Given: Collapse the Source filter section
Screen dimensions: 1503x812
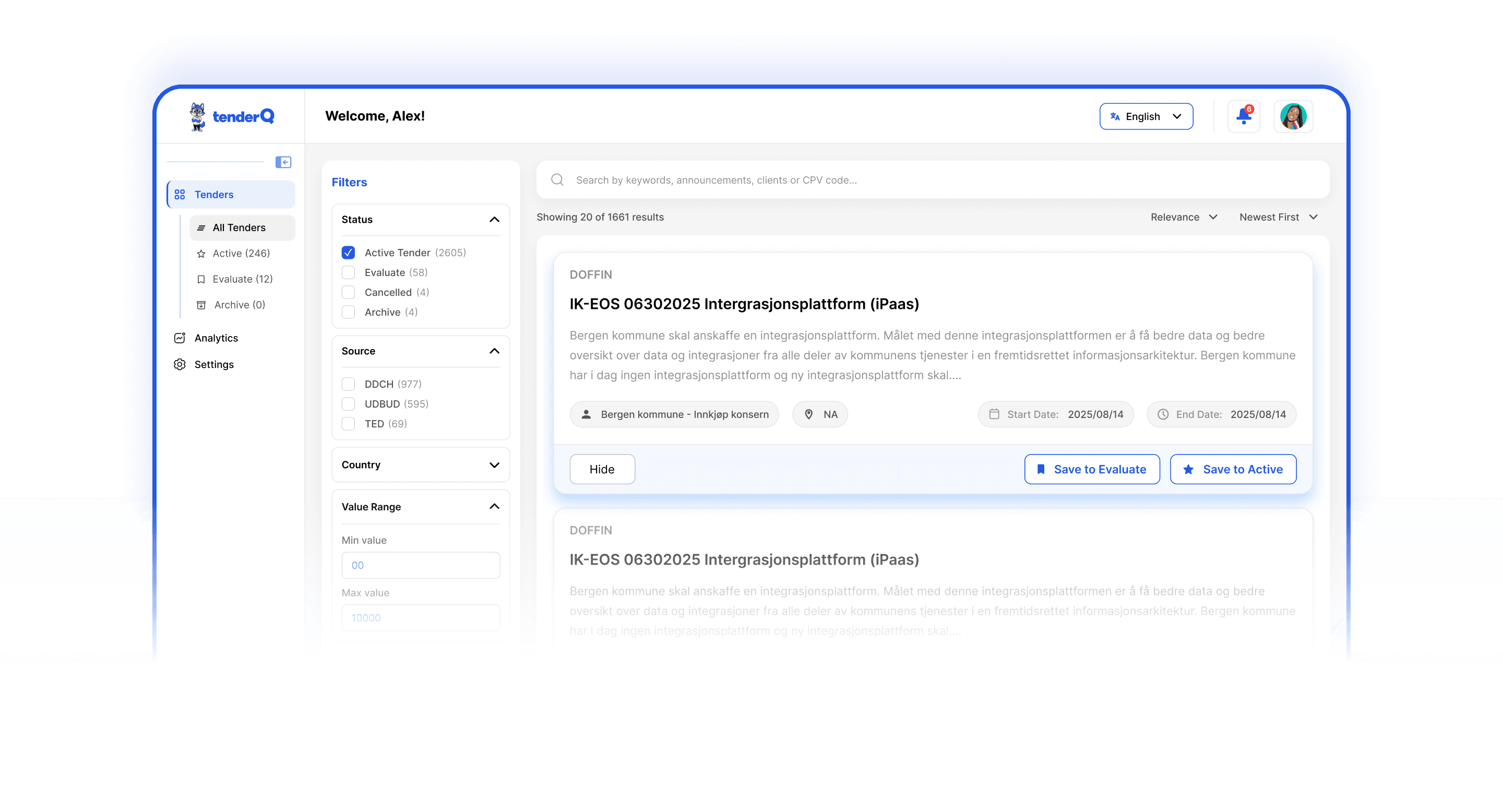Looking at the screenshot, I should pos(495,351).
